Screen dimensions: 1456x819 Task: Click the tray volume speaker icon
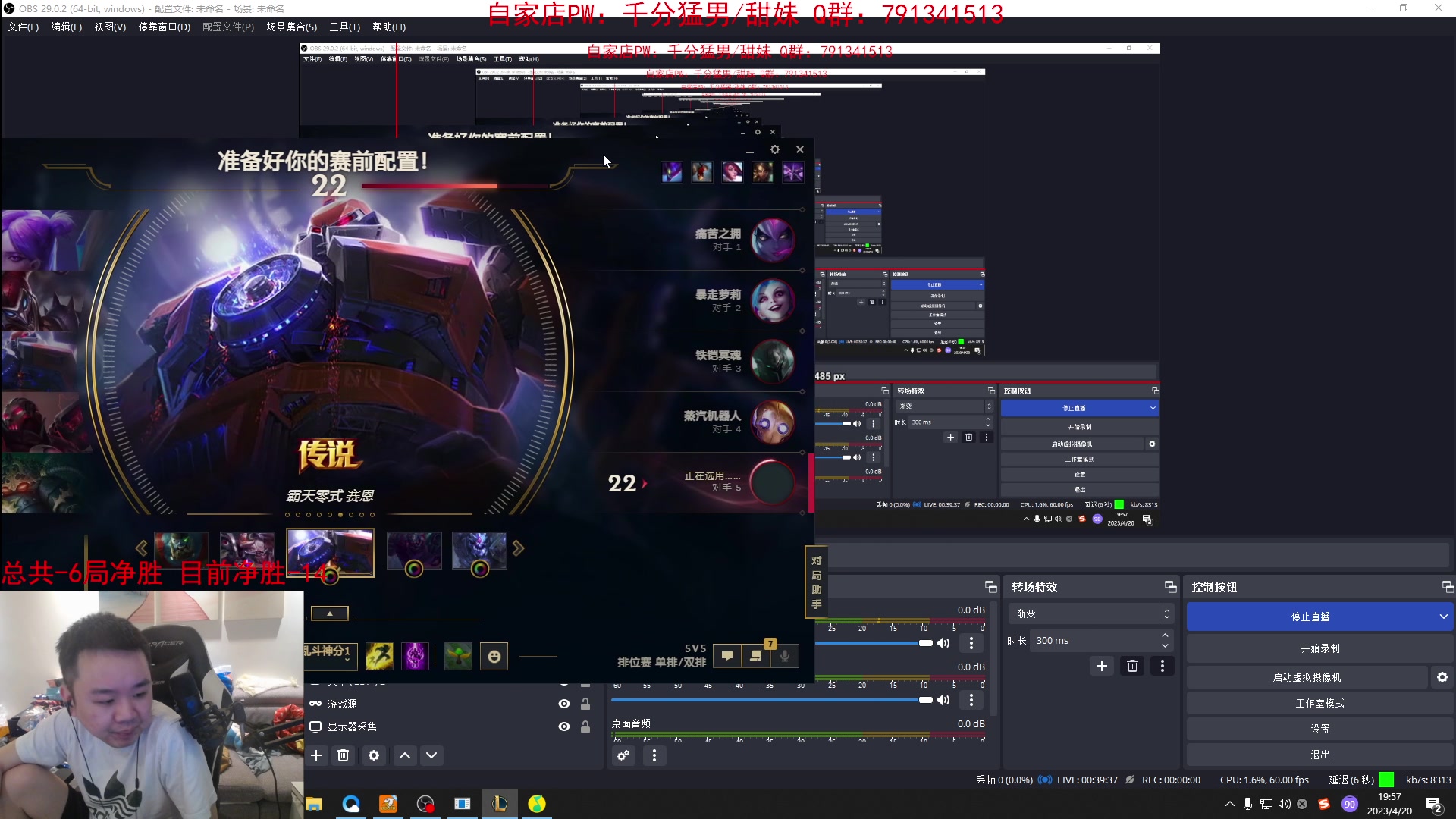pyautogui.click(x=1285, y=804)
